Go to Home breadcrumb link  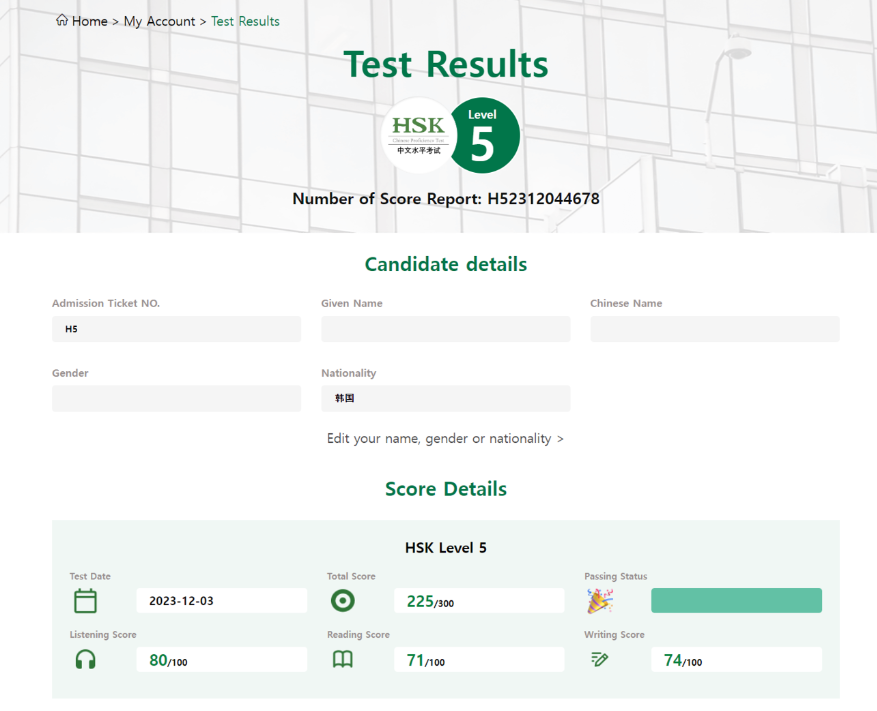click(89, 21)
